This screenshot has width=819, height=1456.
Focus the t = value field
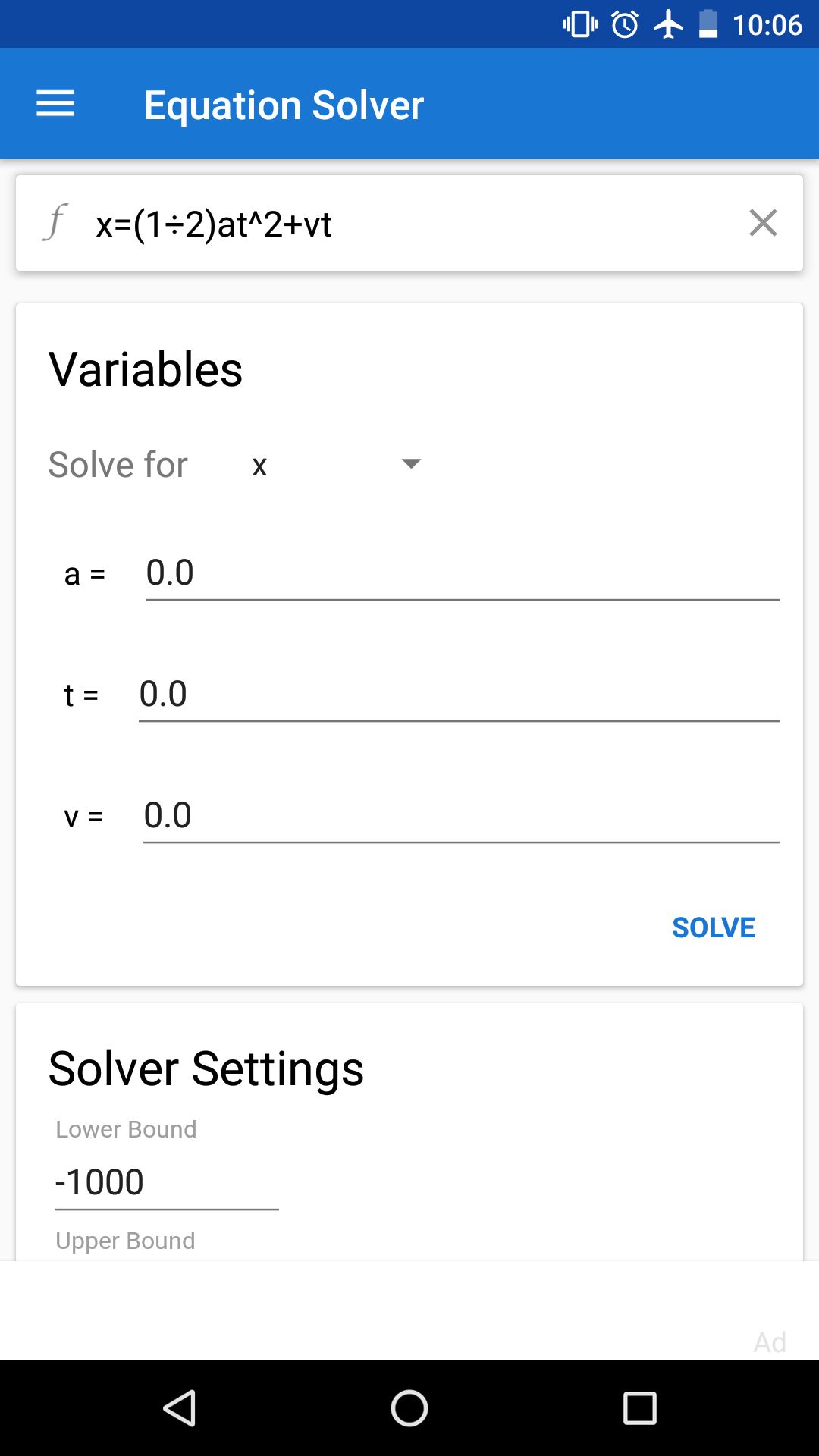459,695
